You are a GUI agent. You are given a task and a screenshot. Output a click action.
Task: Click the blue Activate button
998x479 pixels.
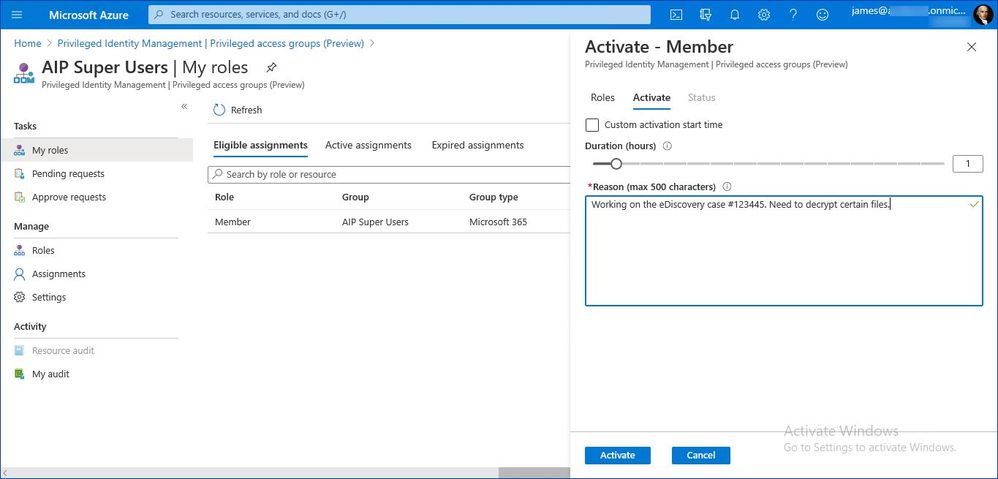coord(617,455)
